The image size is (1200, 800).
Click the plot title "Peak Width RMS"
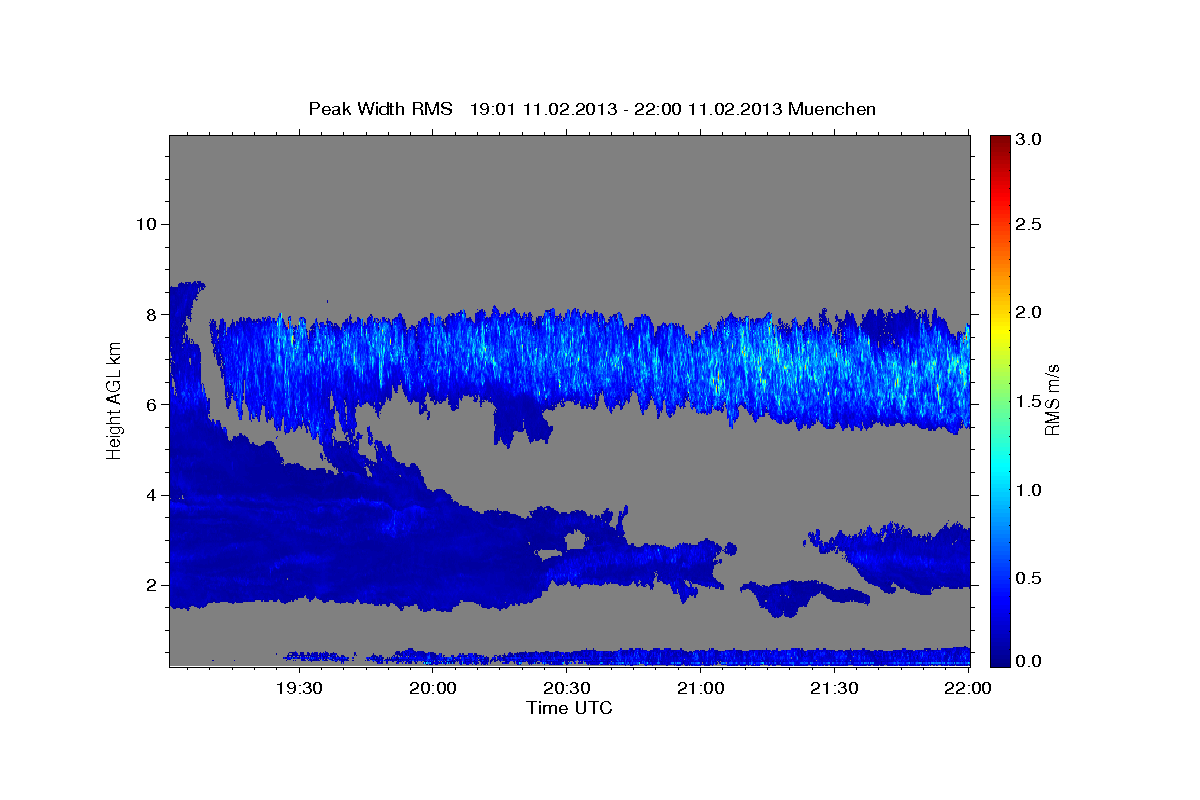click(x=380, y=109)
